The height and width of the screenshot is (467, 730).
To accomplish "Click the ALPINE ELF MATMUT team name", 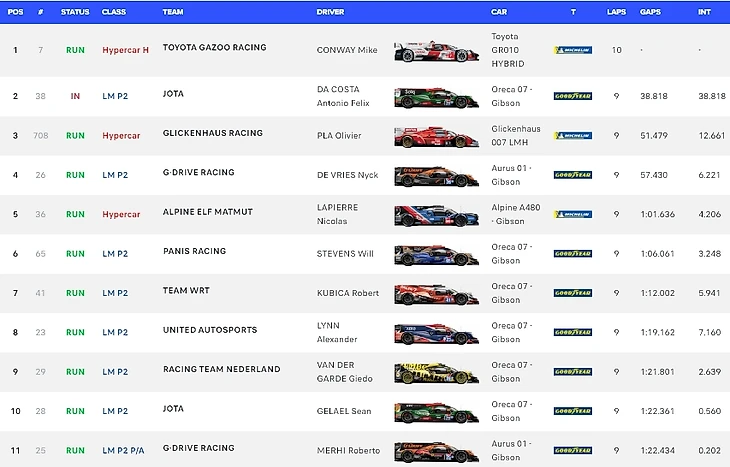I will pyautogui.click(x=208, y=211).
